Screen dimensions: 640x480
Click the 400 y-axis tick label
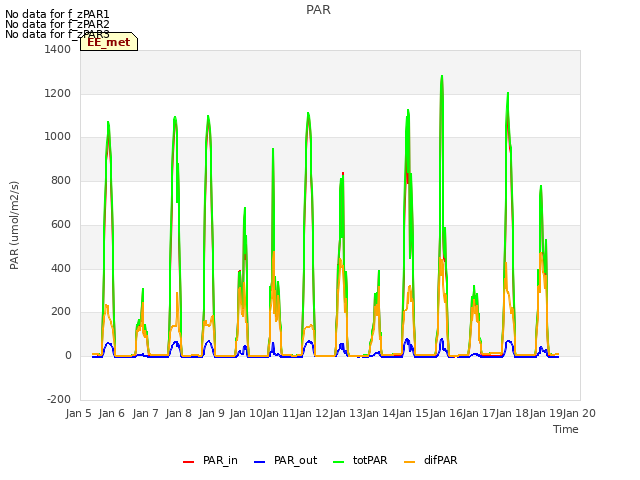[61, 268]
